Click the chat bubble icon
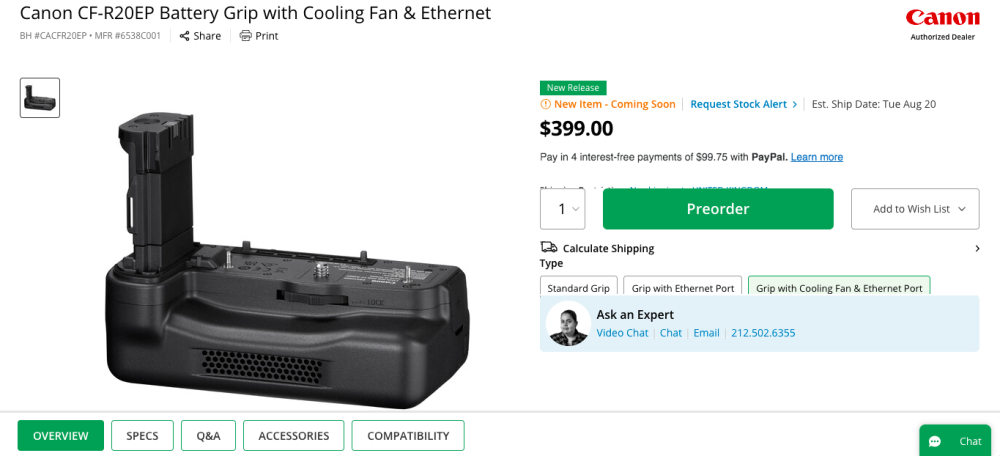Viewport: 1000px width, 456px height. (935, 441)
